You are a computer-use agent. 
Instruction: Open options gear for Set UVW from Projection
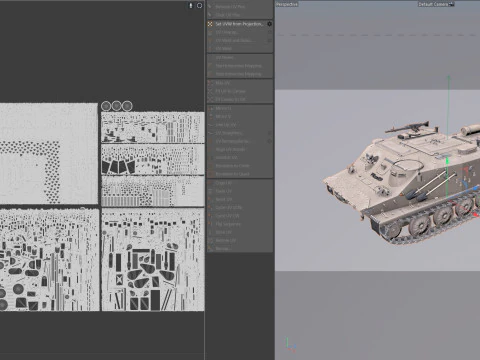coord(269,24)
